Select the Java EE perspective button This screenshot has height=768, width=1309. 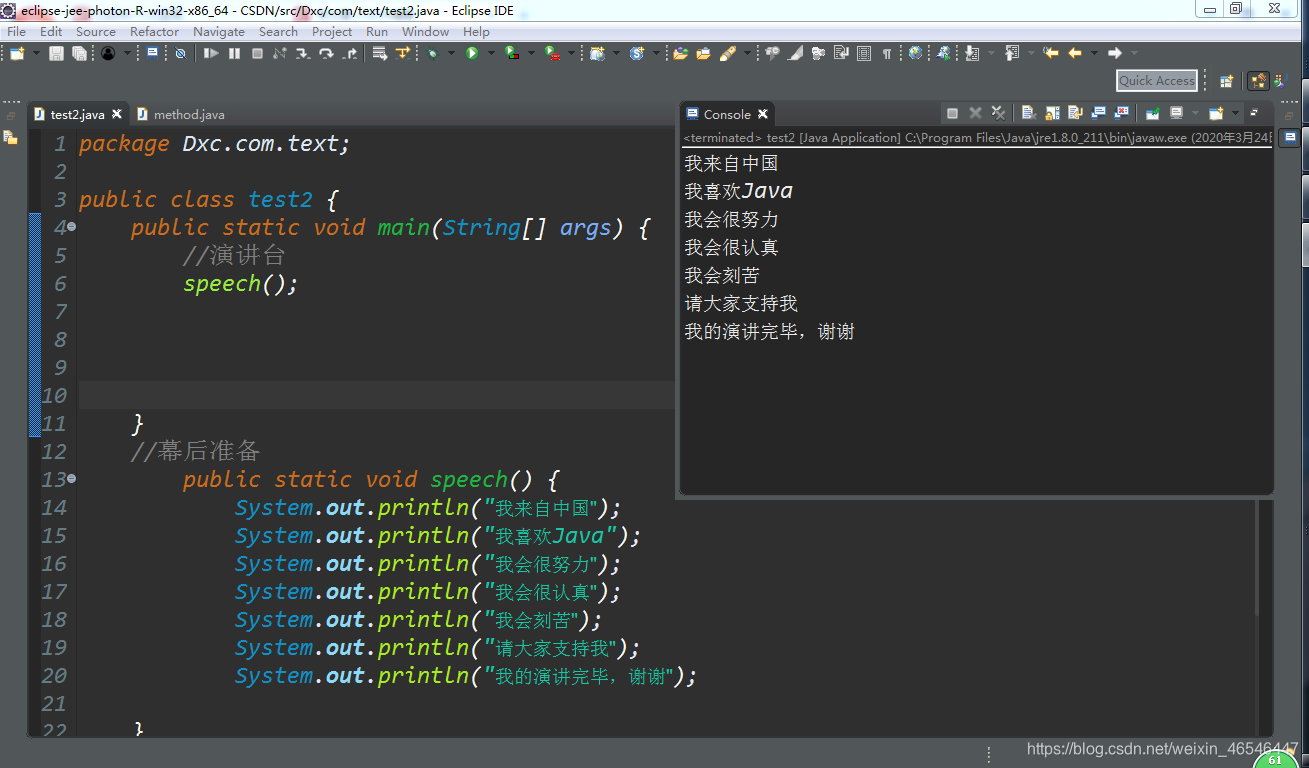tap(1259, 81)
